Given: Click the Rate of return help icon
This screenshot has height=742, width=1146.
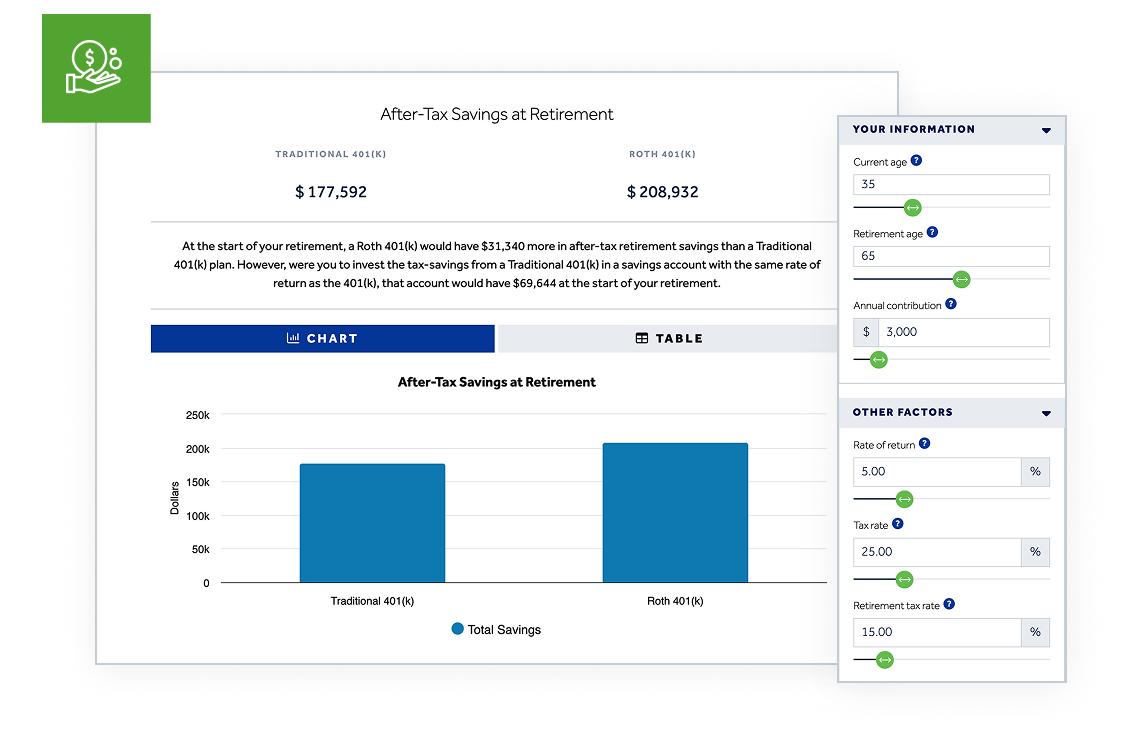Looking at the screenshot, I should click(925, 443).
